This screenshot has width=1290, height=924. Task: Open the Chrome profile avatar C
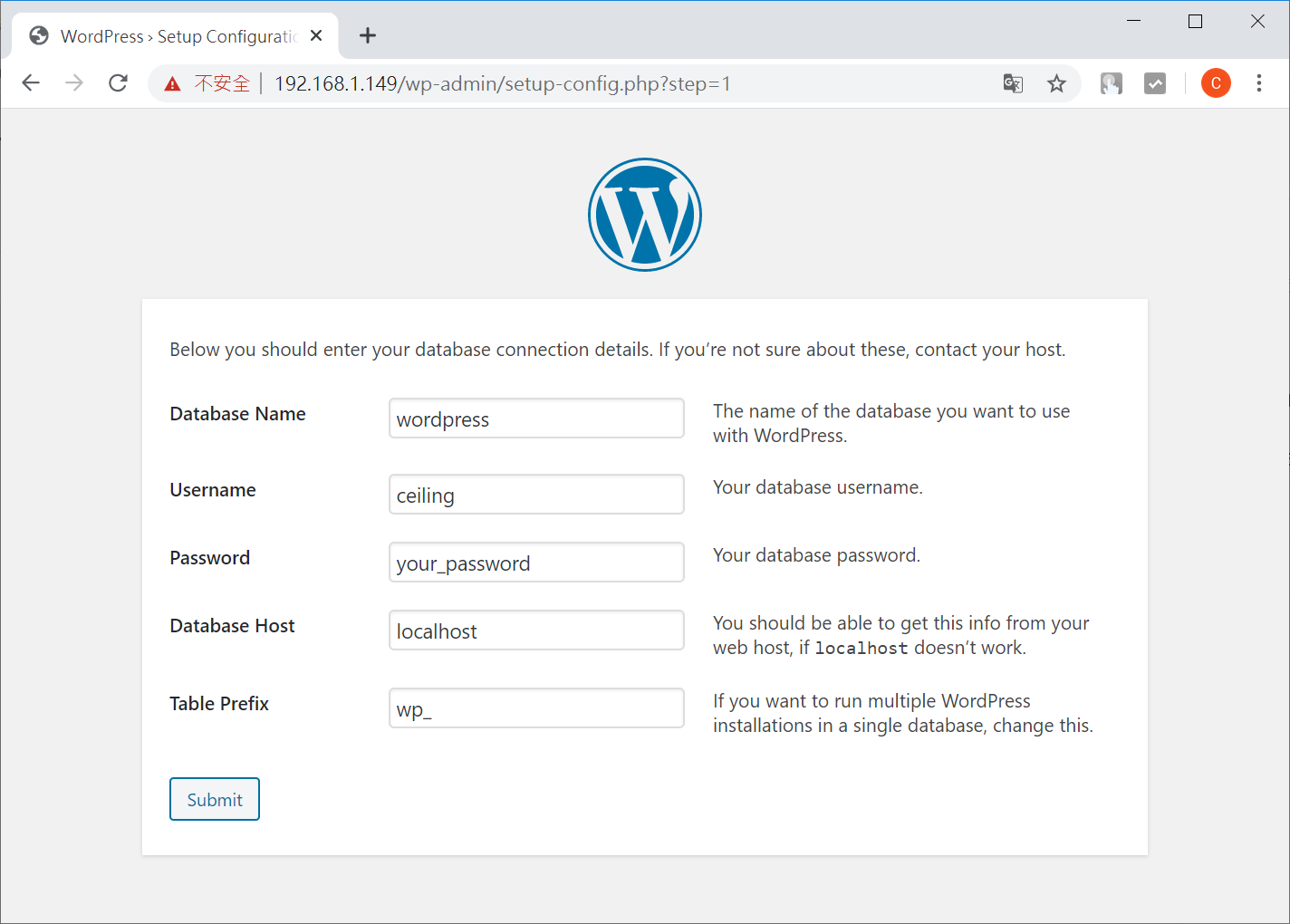click(1216, 83)
